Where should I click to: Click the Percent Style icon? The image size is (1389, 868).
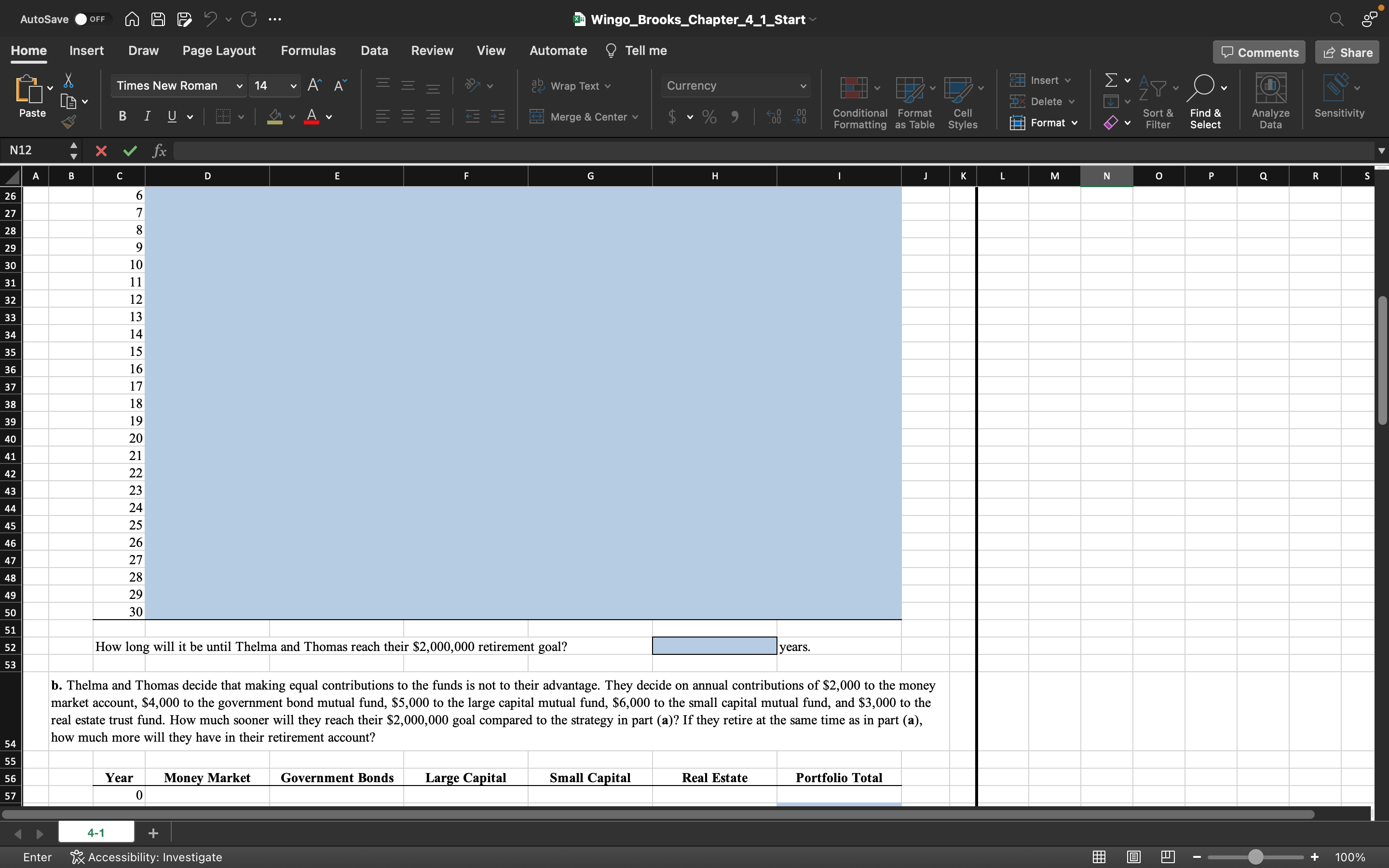(709, 117)
